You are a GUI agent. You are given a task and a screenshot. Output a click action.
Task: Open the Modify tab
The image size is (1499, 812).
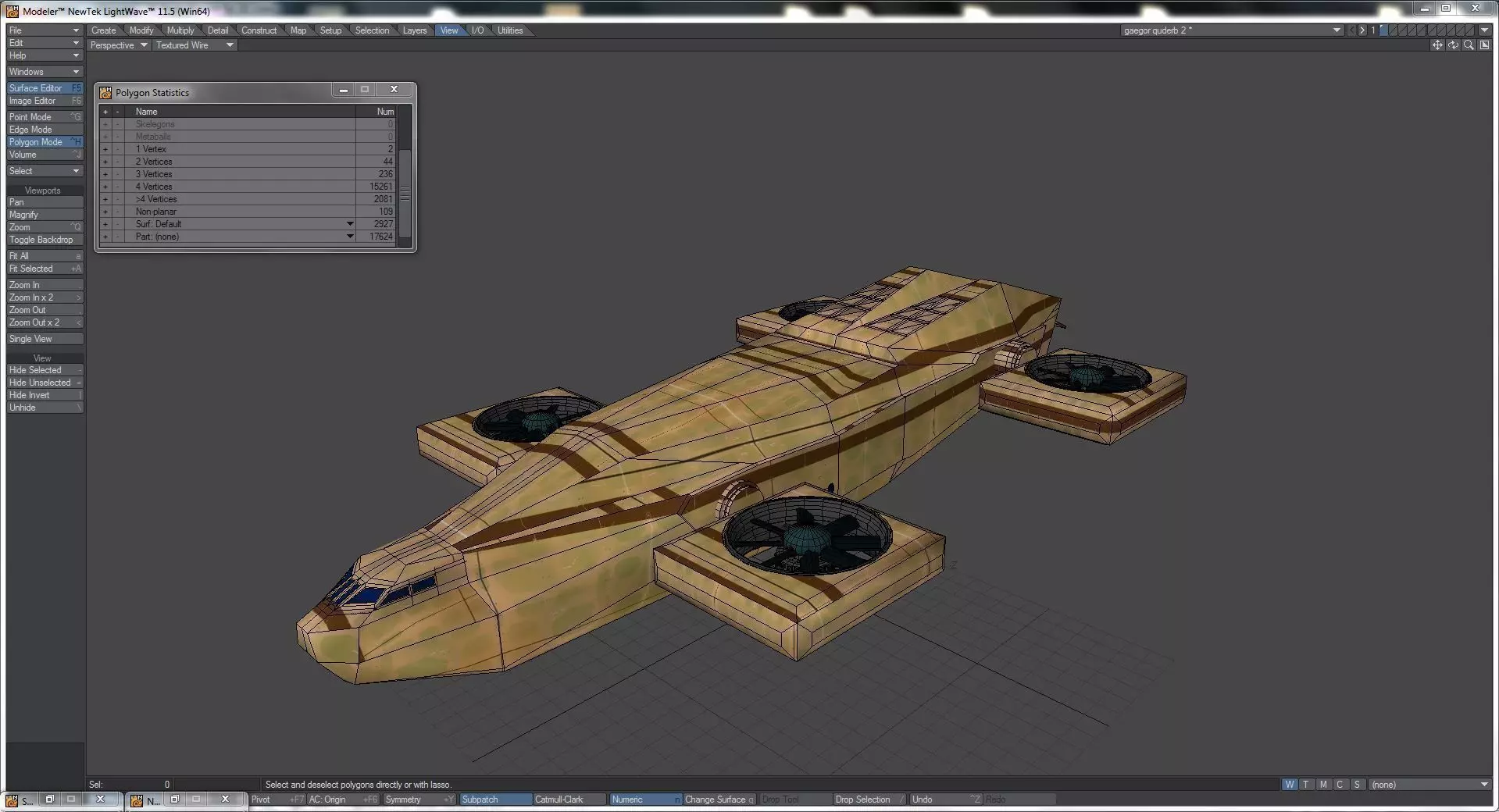pos(141,30)
